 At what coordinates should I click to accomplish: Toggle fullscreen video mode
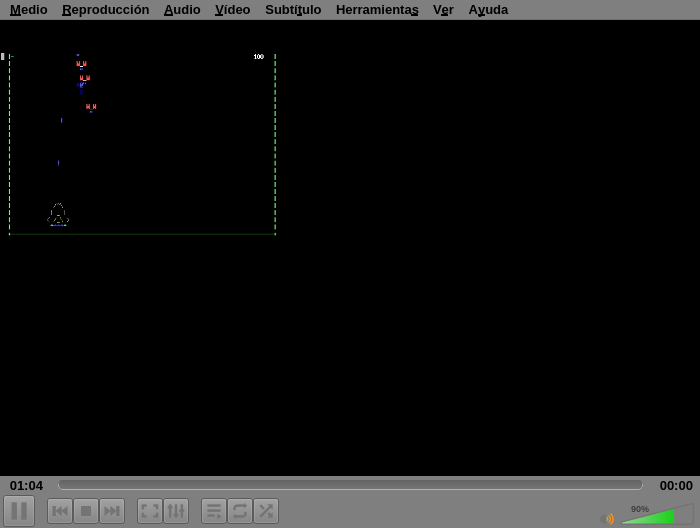[x=150, y=511]
